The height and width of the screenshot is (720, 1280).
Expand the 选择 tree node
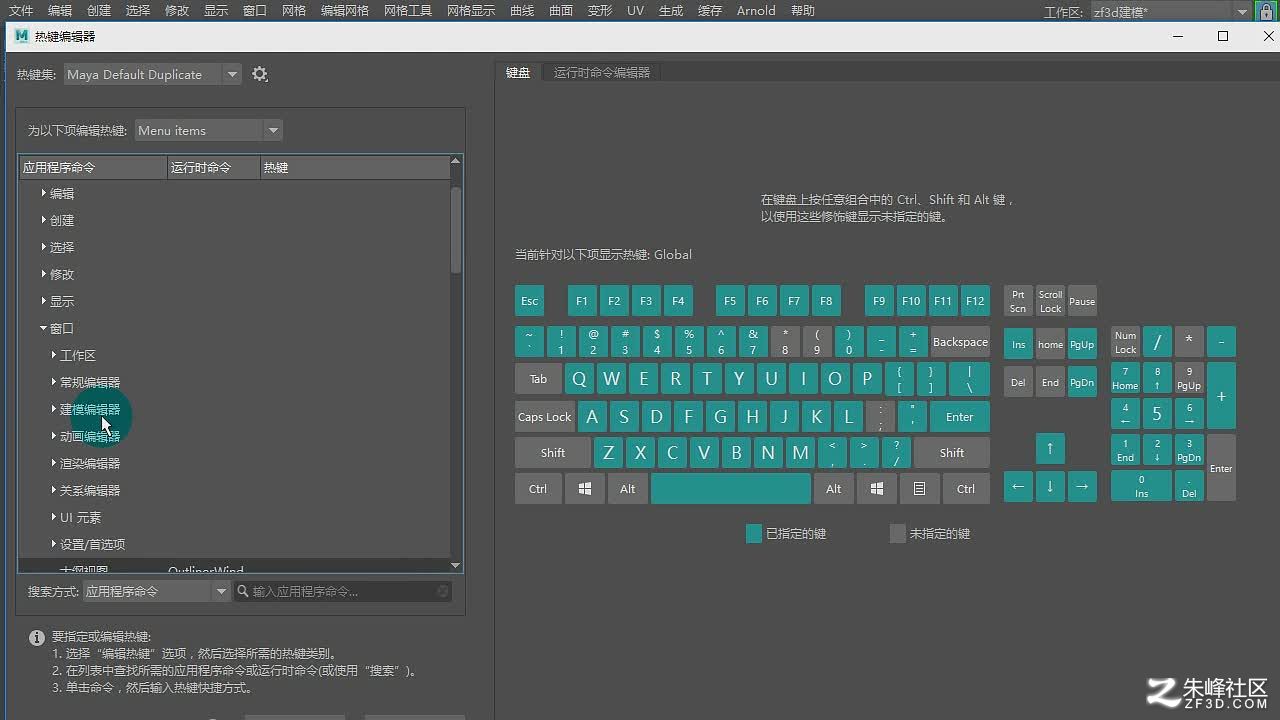point(43,247)
